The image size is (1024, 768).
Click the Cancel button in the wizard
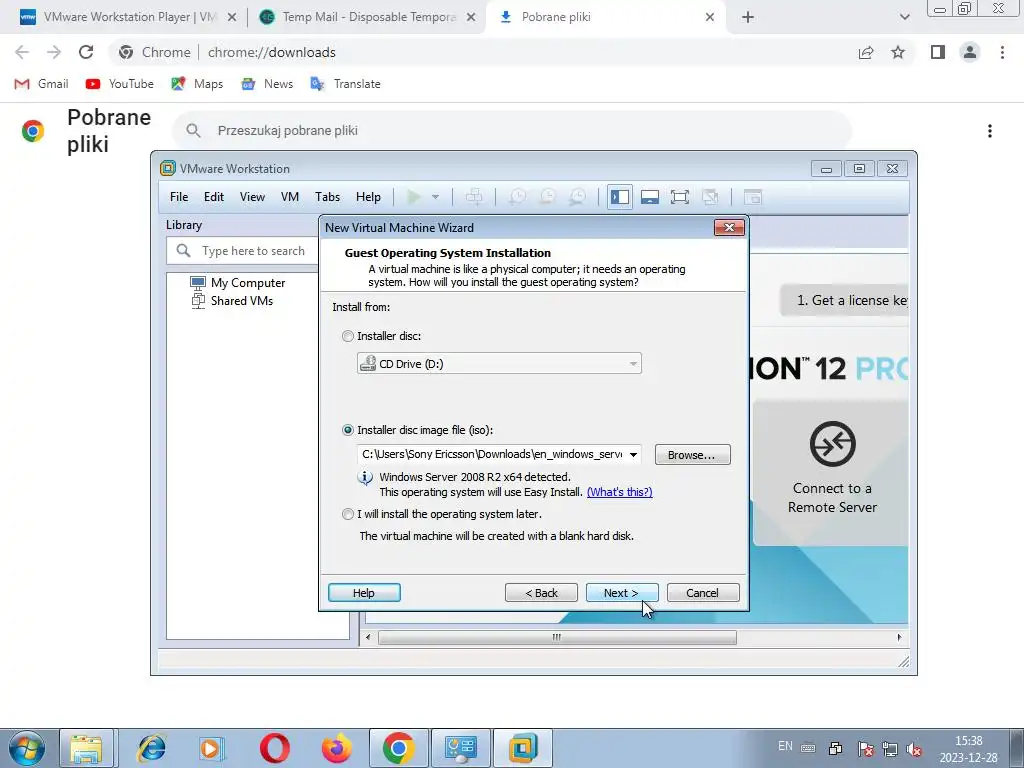click(703, 593)
